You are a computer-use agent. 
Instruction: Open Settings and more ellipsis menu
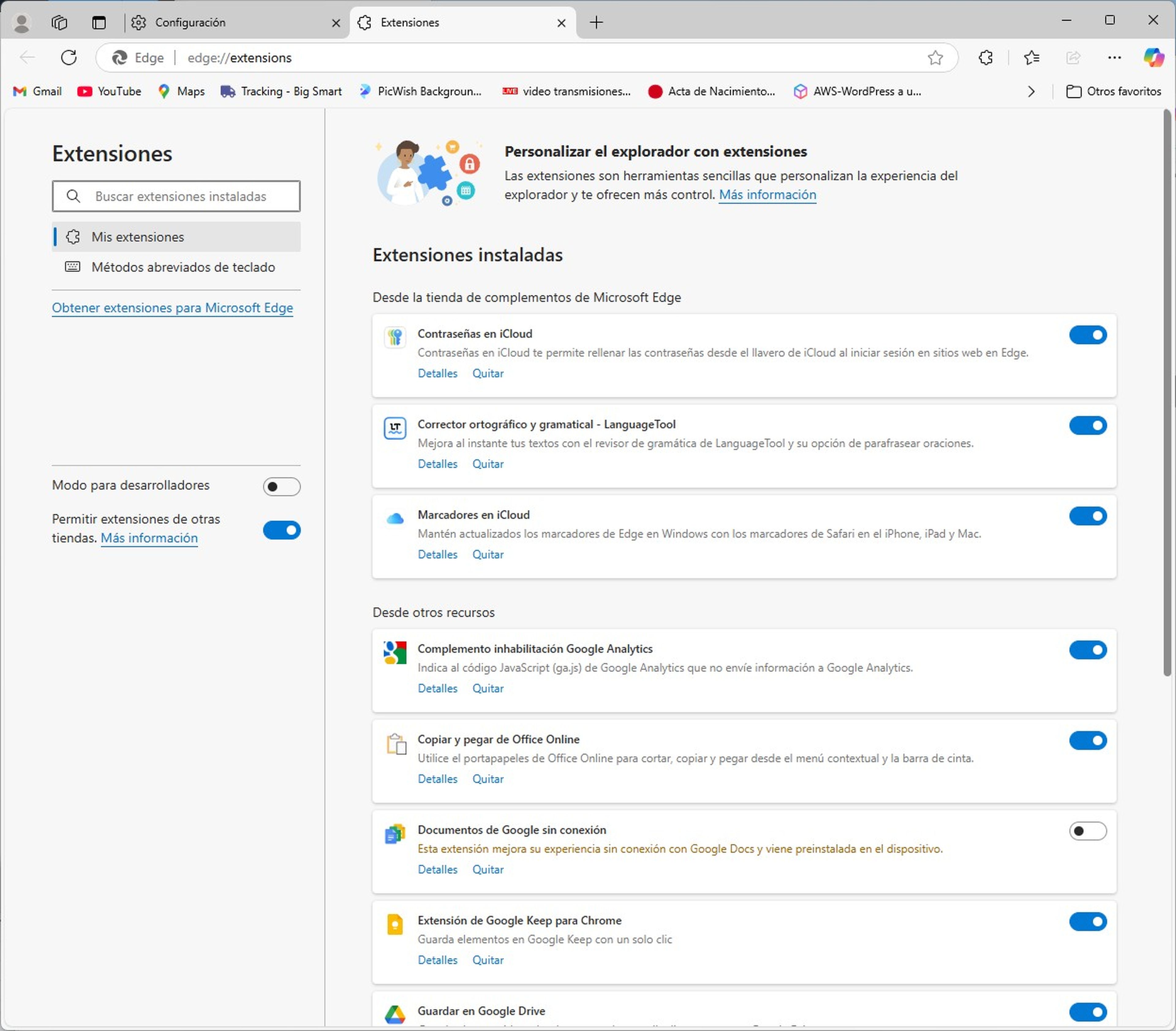click(x=1114, y=58)
